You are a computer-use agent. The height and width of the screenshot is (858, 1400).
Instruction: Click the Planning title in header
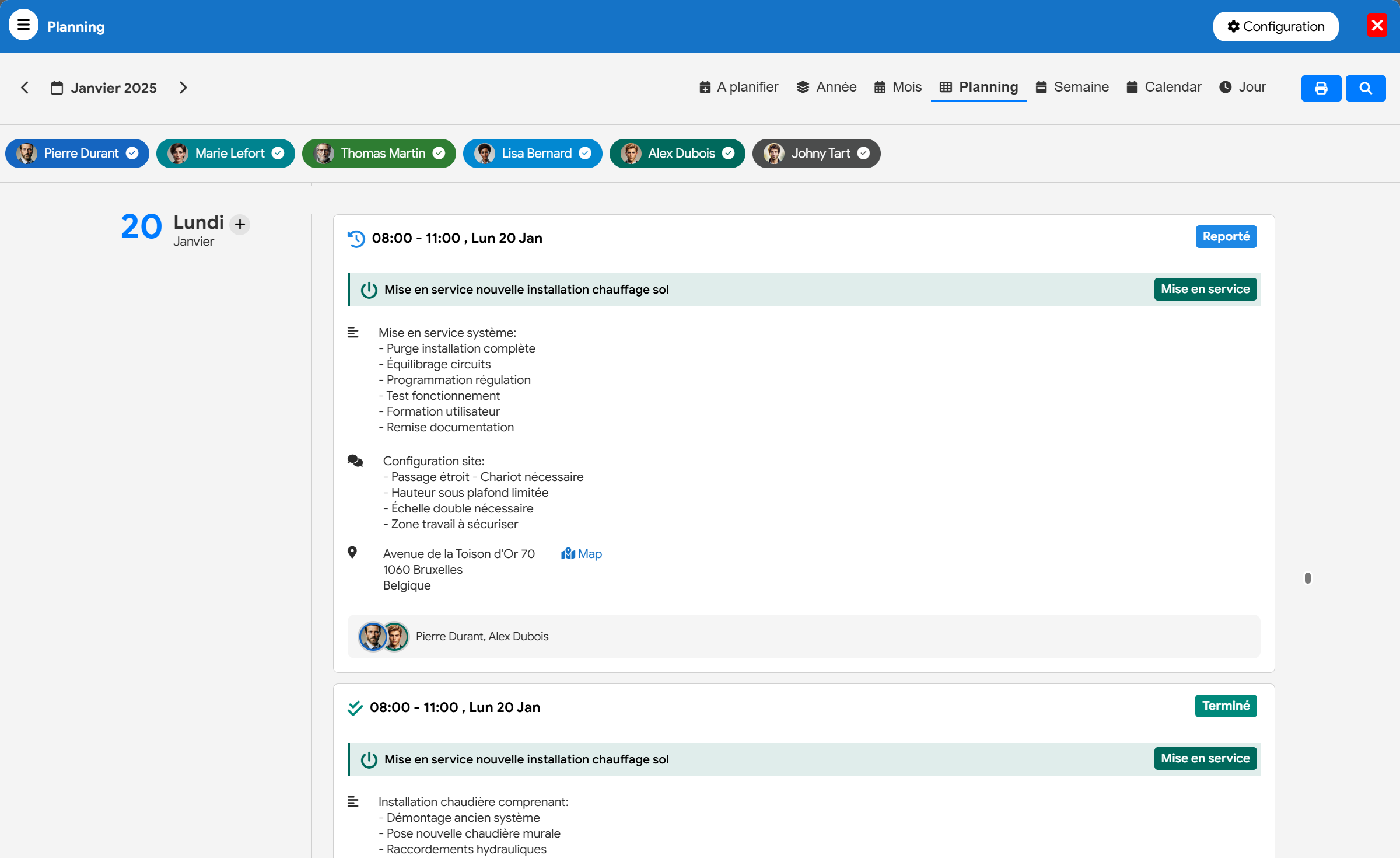click(x=76, y=27)
